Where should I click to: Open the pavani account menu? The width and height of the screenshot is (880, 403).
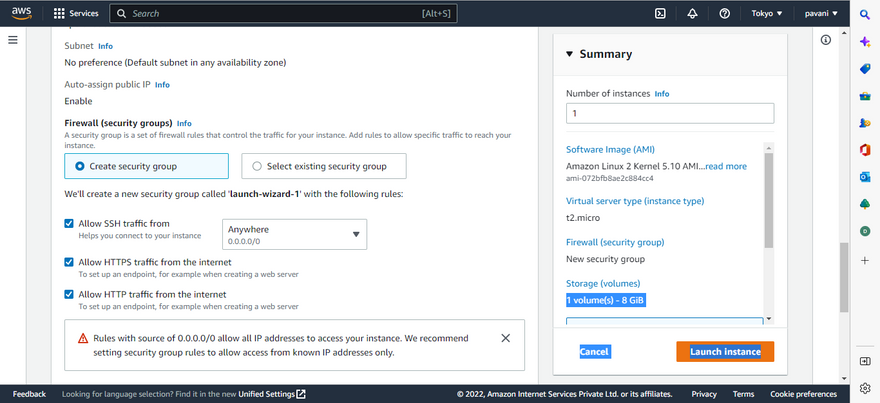click(x=828, y=14)
